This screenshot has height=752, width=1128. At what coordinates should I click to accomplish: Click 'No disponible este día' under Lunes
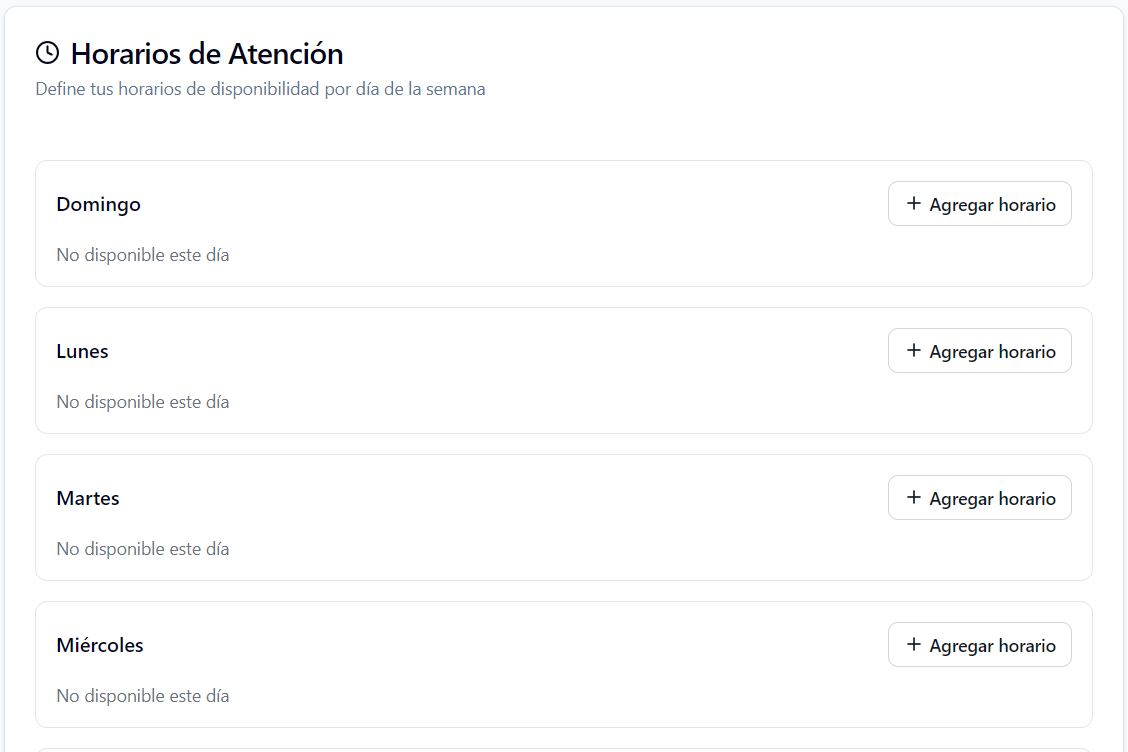coord(143,401)
